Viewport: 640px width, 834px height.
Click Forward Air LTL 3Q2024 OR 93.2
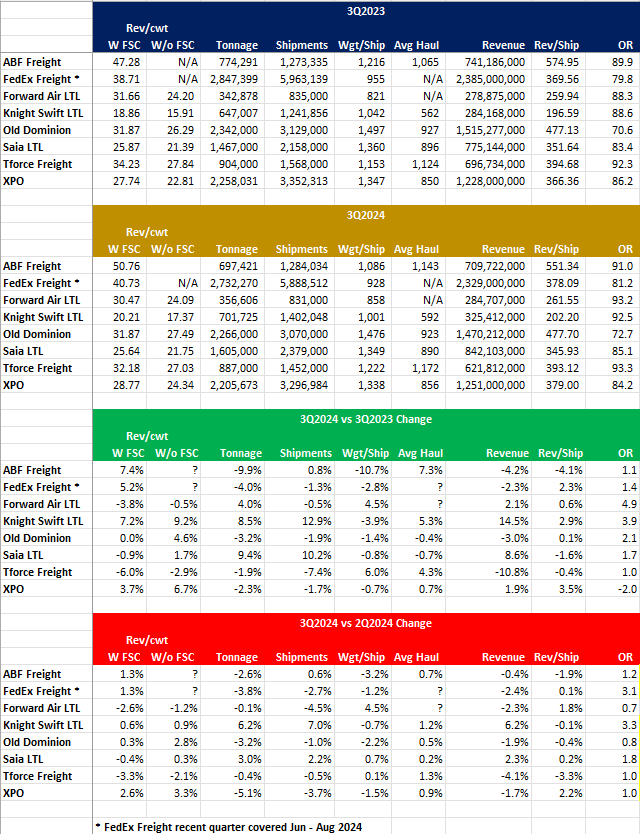[622, 300]
